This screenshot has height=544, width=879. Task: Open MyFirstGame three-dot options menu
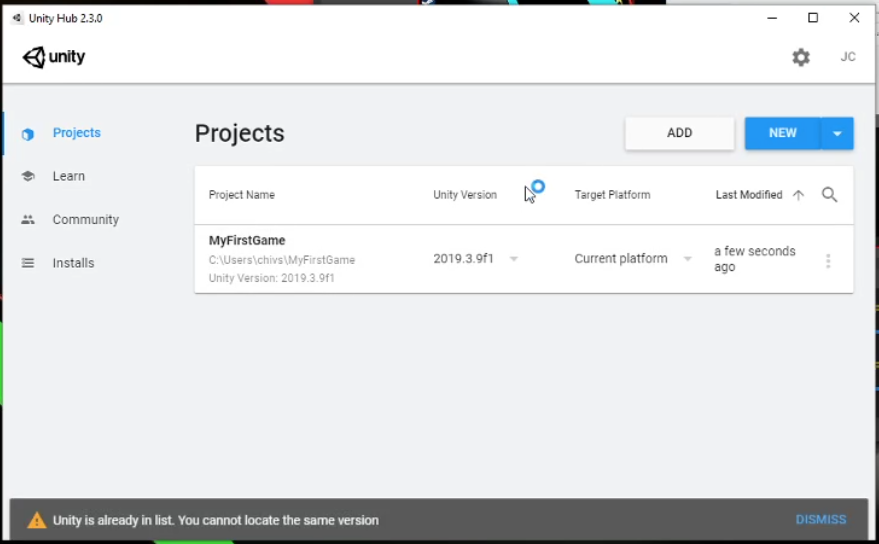[x=828, y=261]
